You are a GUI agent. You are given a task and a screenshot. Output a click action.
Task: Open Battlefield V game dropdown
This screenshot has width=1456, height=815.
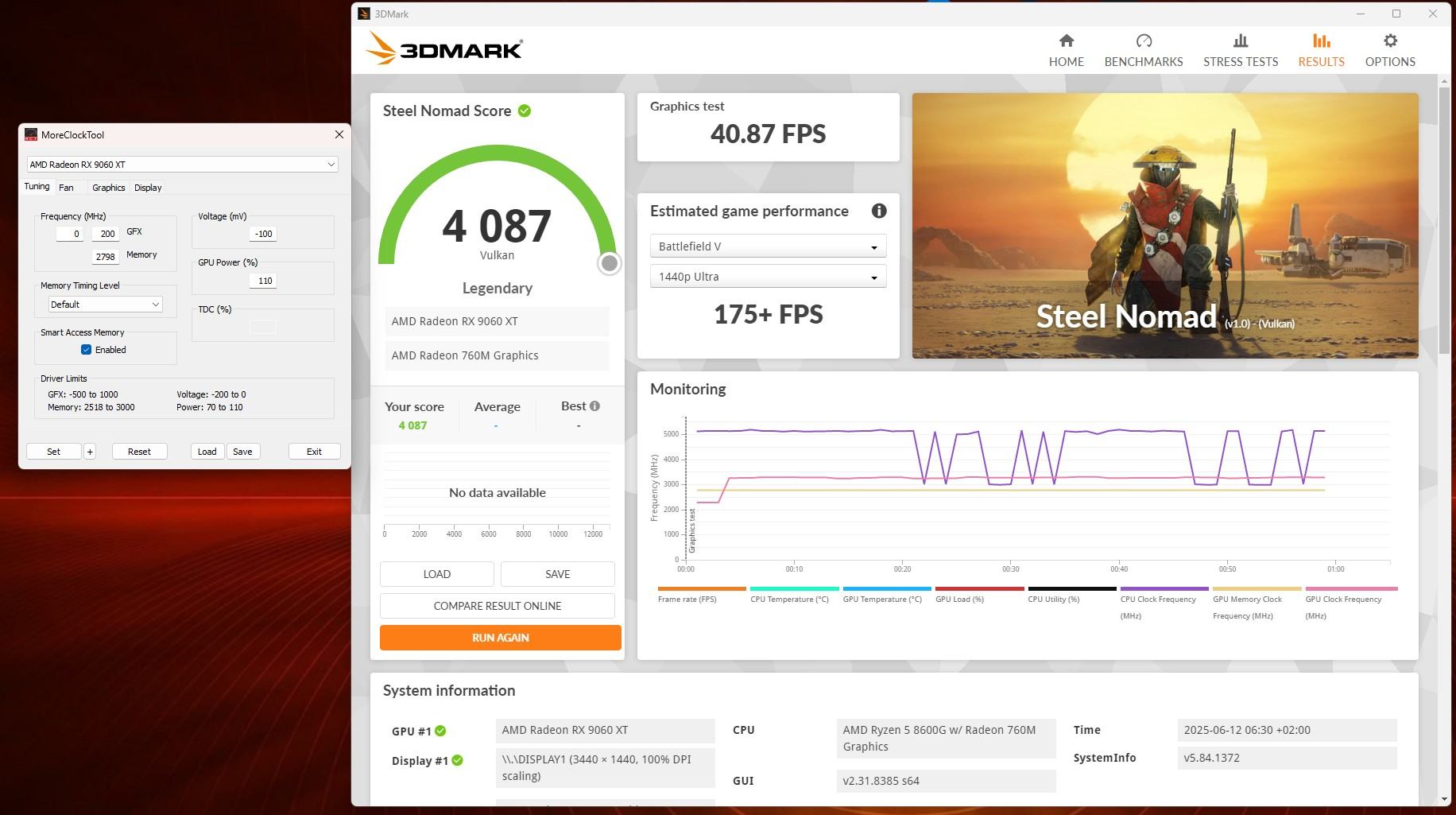pyautogui.click(x=768, y=246)
